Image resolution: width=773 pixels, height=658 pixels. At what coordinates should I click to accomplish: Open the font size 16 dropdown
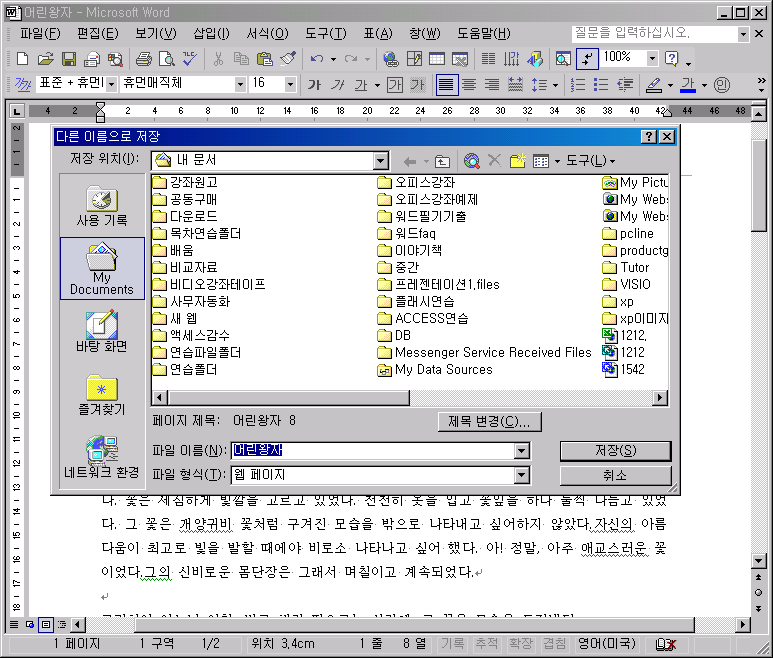(x=290, y=84)
